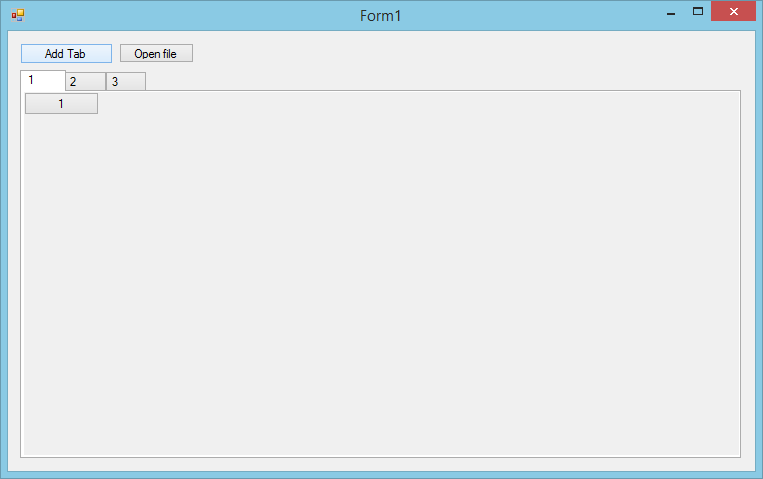763x479 pixels.
Task: Open a file with Open file button
Action: click(156, 54)
